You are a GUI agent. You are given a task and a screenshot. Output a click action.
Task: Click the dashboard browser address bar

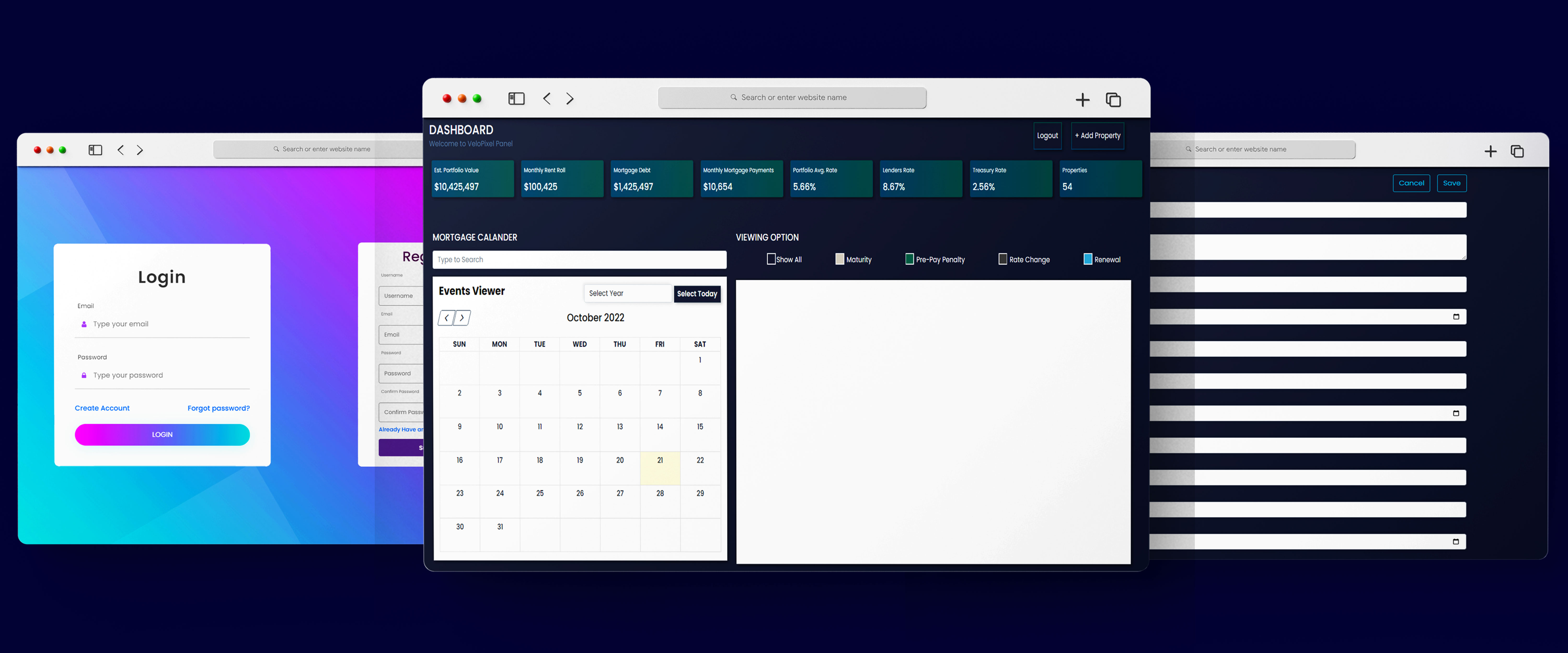[792, 97]
